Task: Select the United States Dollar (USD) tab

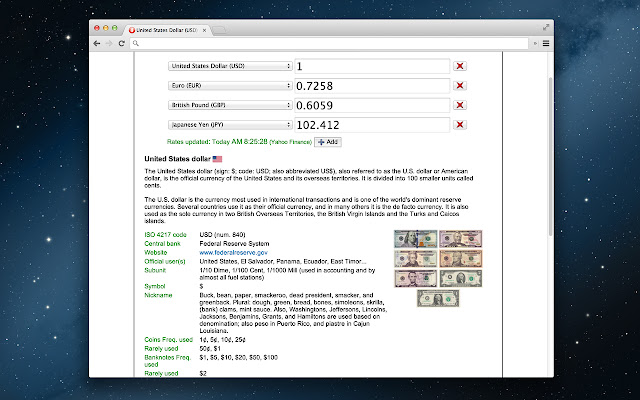Action: point(166,30)
